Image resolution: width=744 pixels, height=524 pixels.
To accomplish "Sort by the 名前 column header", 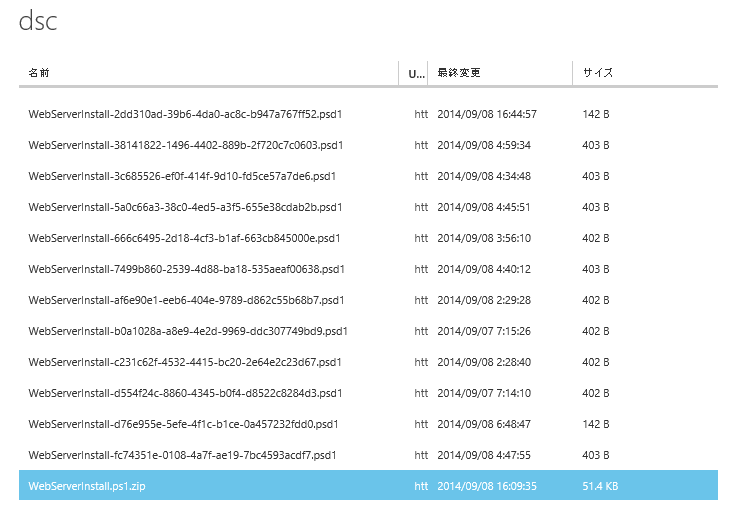I will (39, 73).
